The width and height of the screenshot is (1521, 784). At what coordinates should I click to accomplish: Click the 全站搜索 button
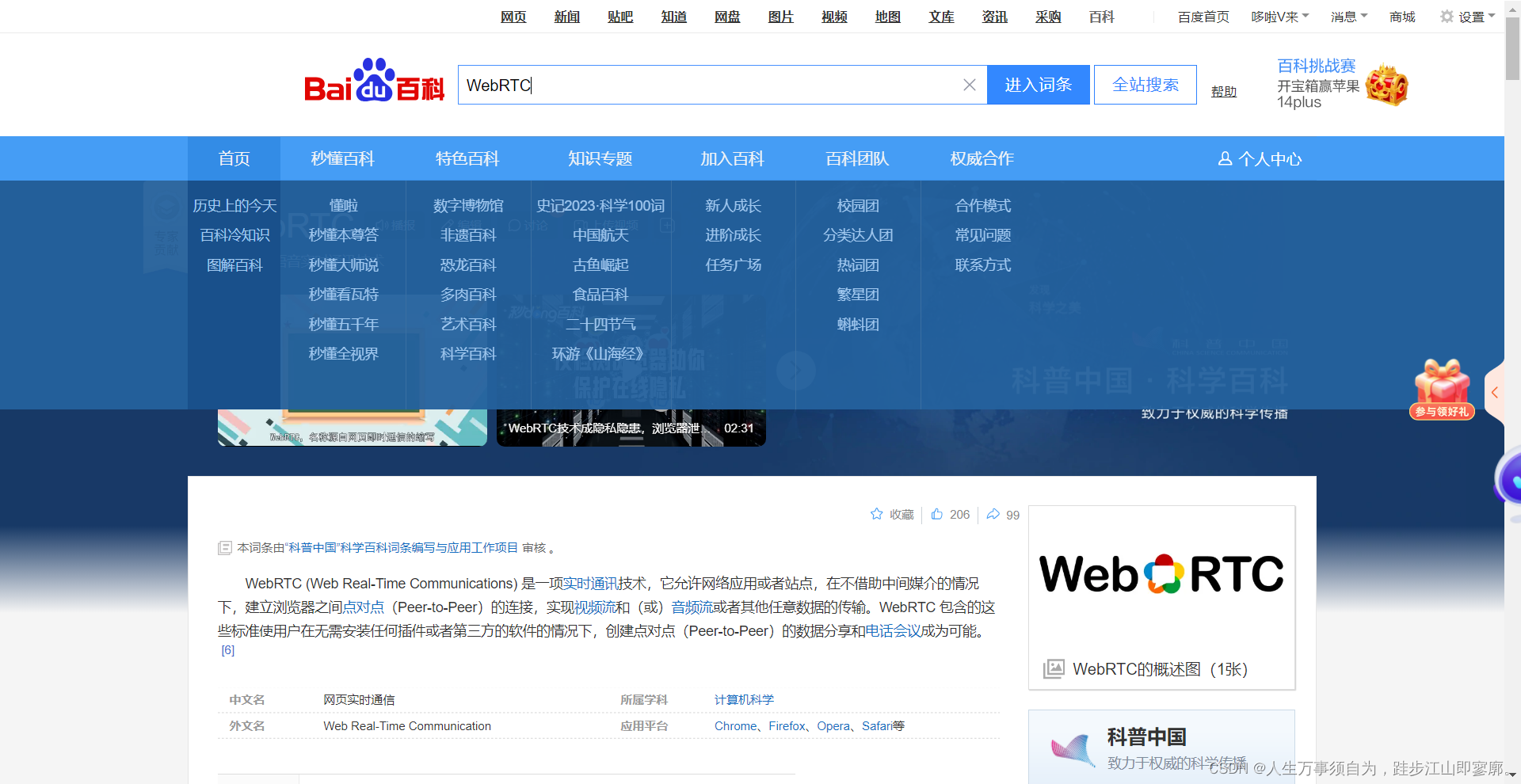[x=1146, y=85]
